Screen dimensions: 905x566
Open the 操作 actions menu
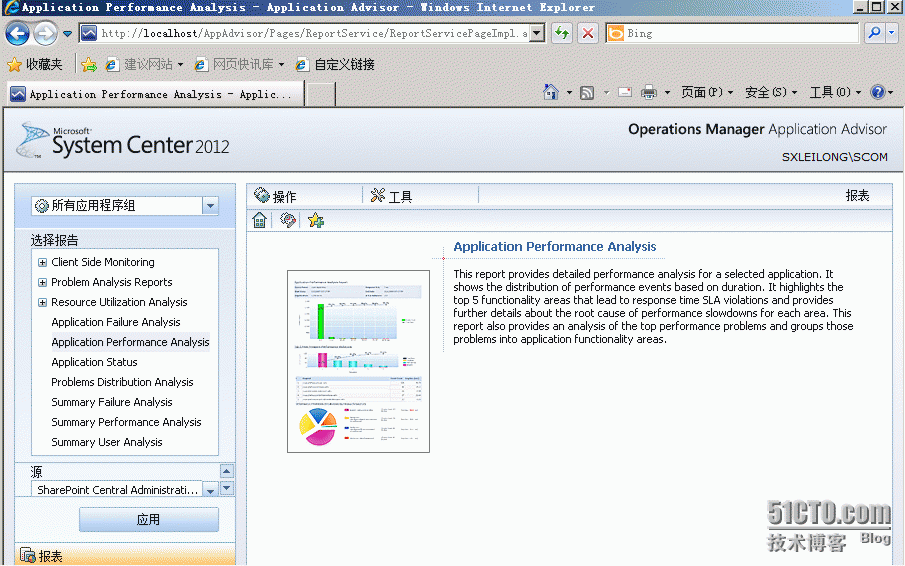click(275, 196)
